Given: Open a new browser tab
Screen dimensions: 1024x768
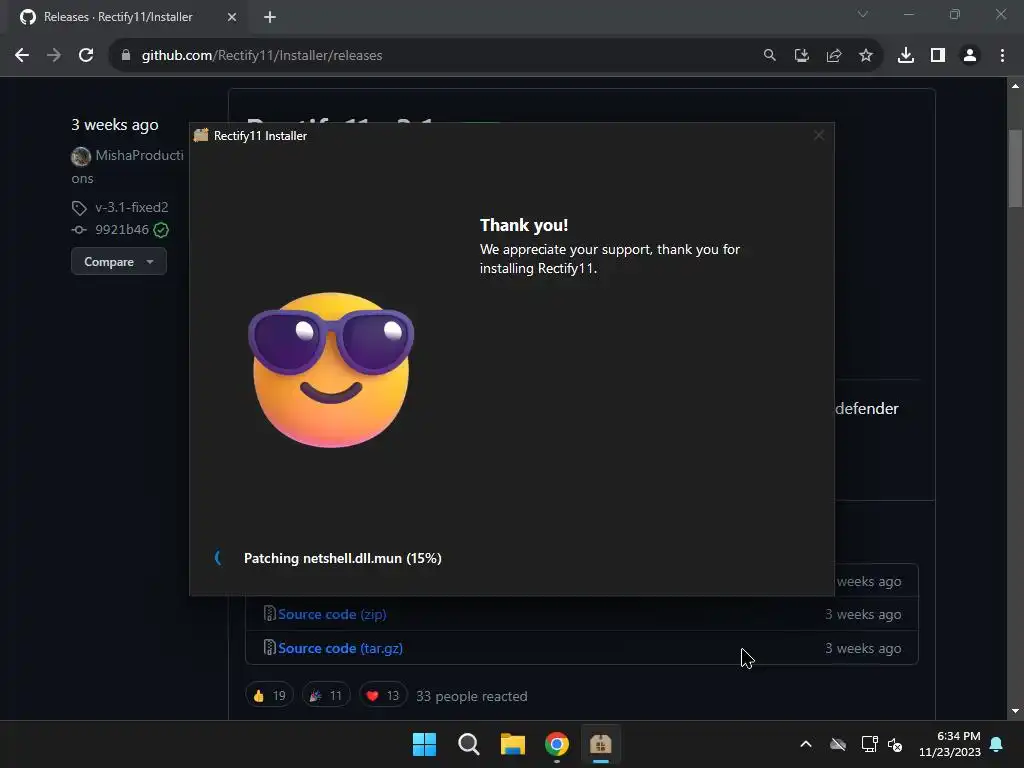Looking at the screenshot, I should [270, 17].
